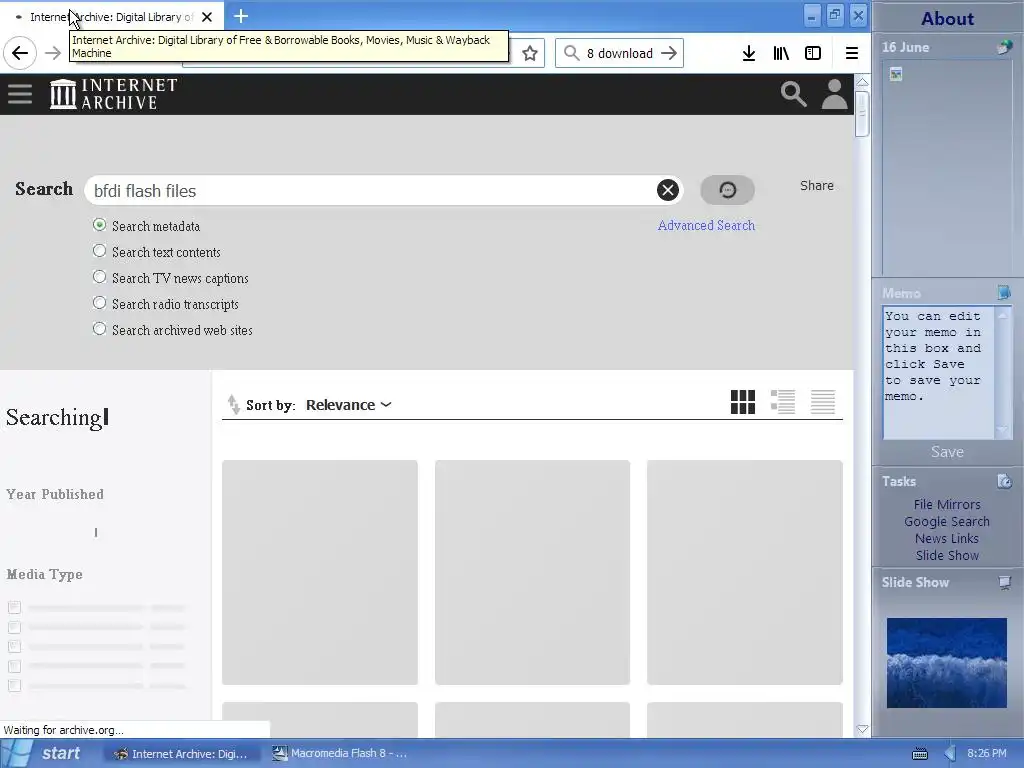1024x768 pixels.
Task: Switch to extended list view
Action: [x=782, y=402]
